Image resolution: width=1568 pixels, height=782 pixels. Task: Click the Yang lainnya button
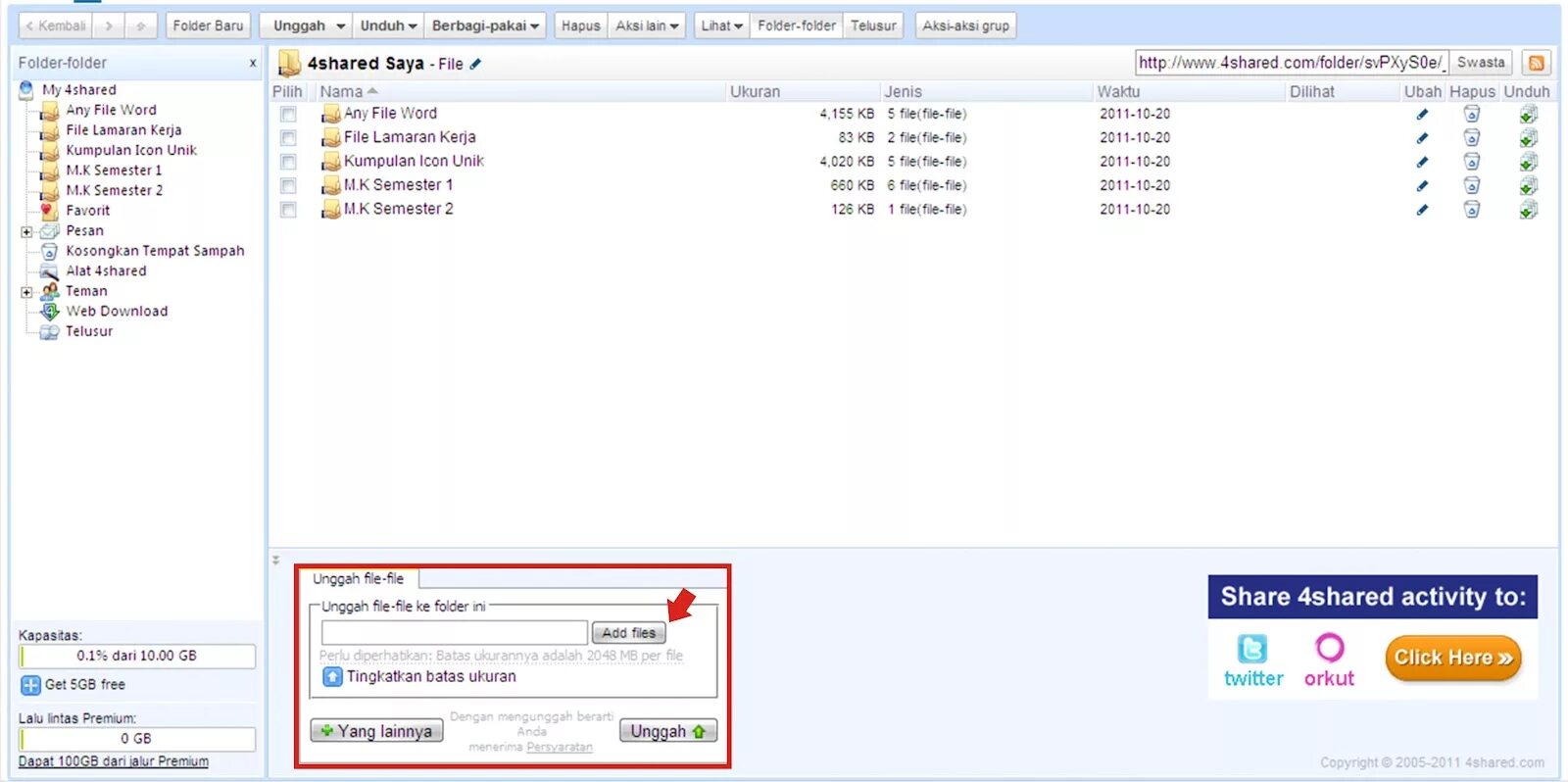coord(376,731)
